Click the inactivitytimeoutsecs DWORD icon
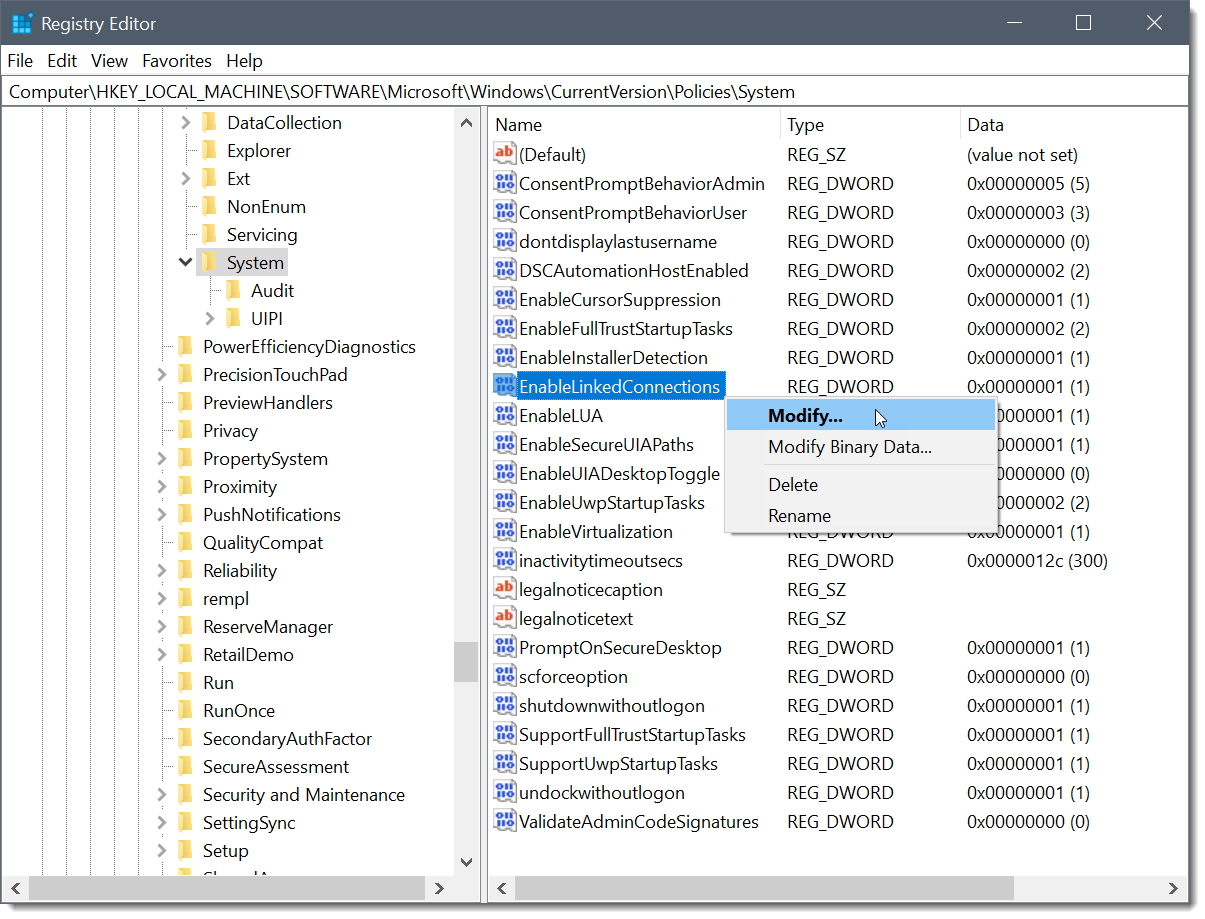The image size is (1205, 919). (x=505, y=560)
